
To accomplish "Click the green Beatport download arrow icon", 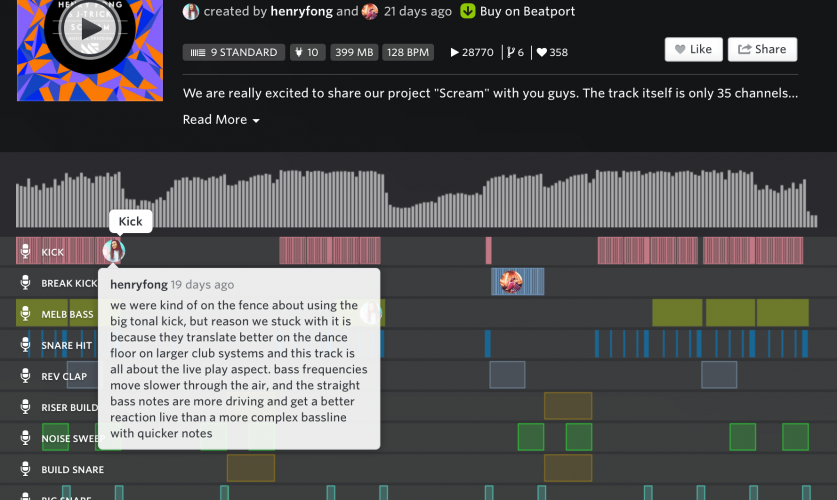I will [467, 12].
